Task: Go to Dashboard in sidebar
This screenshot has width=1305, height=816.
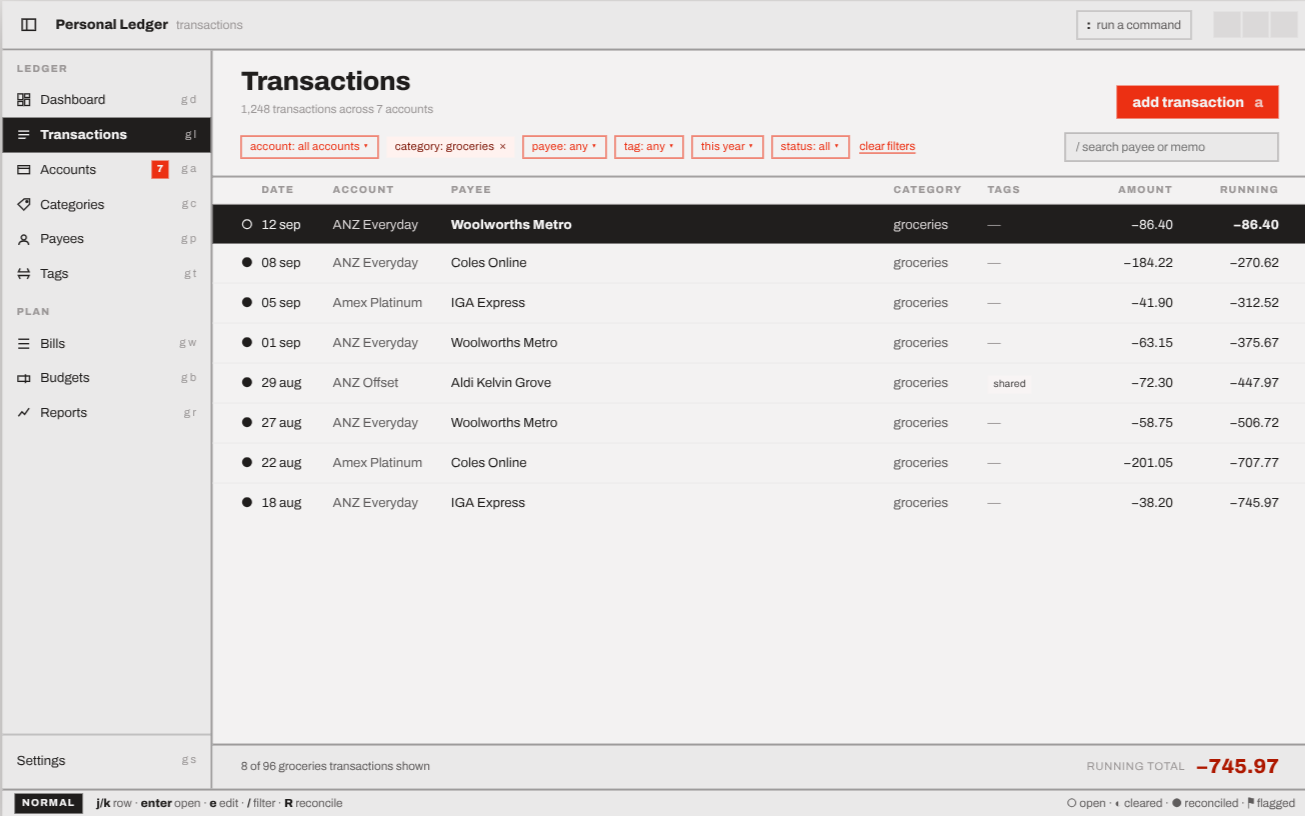Action: [106, 99]
